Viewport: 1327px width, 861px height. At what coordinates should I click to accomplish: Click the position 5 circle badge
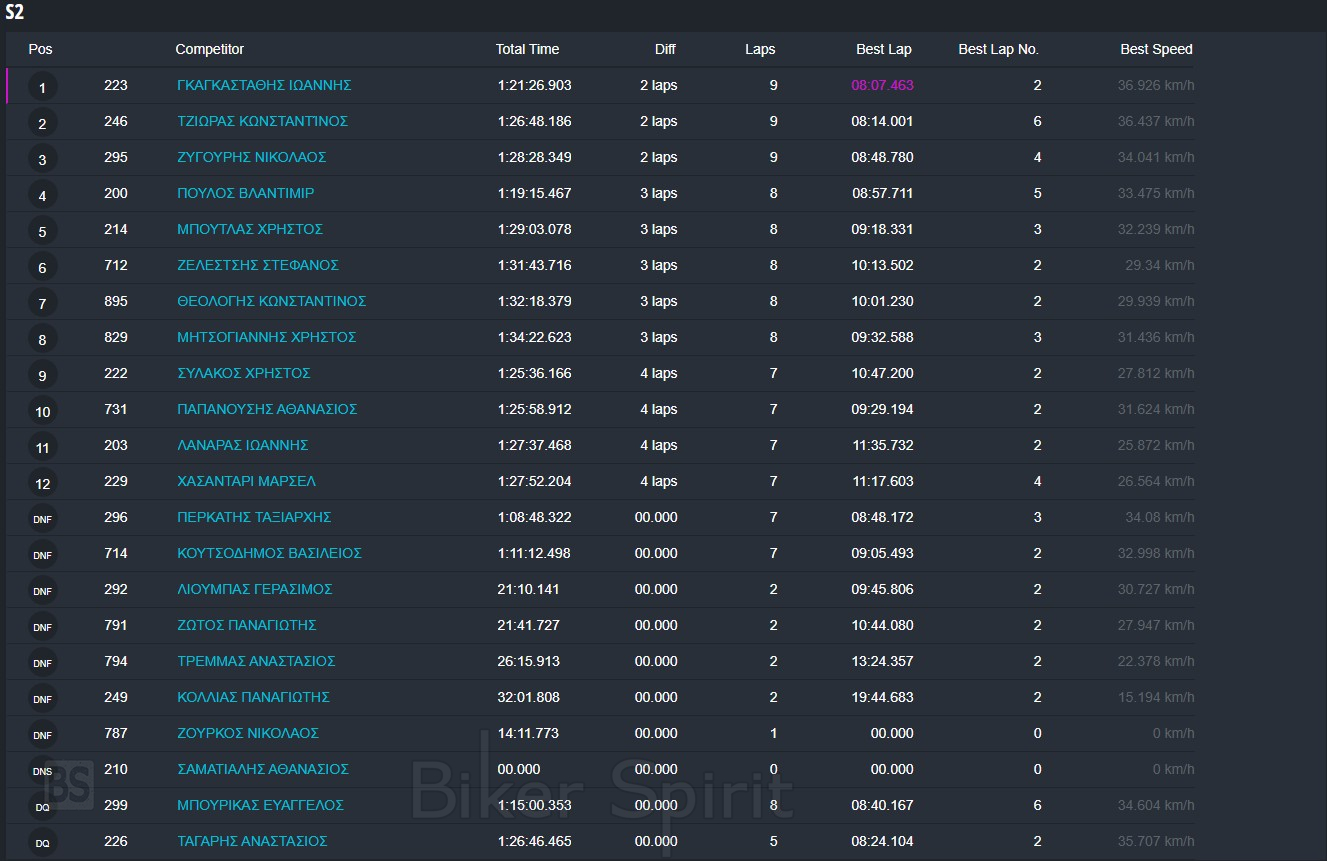pyautogui.click(x=42, y=231)
